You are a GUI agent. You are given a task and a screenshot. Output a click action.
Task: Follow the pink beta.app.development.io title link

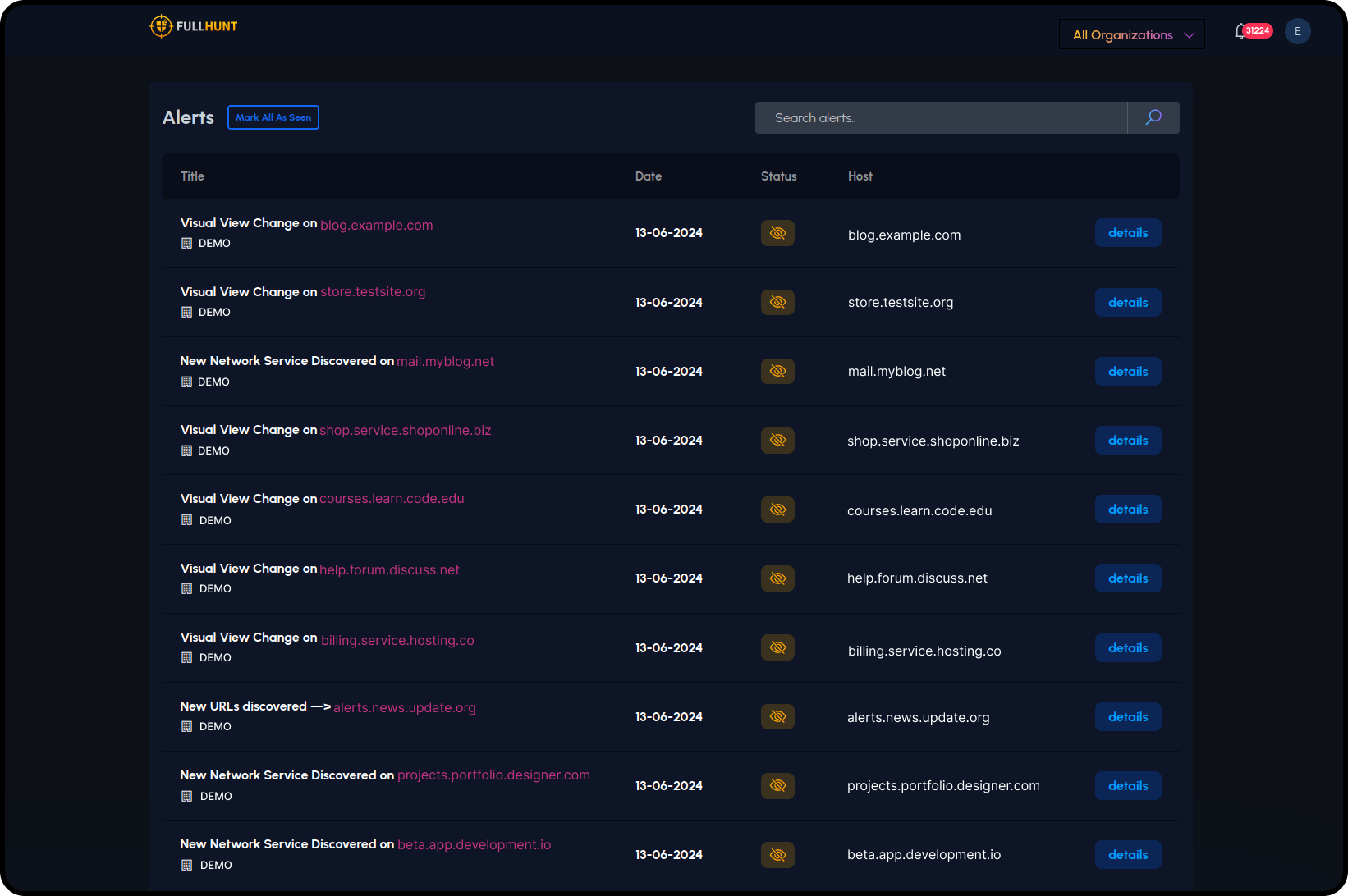point(475,845)
